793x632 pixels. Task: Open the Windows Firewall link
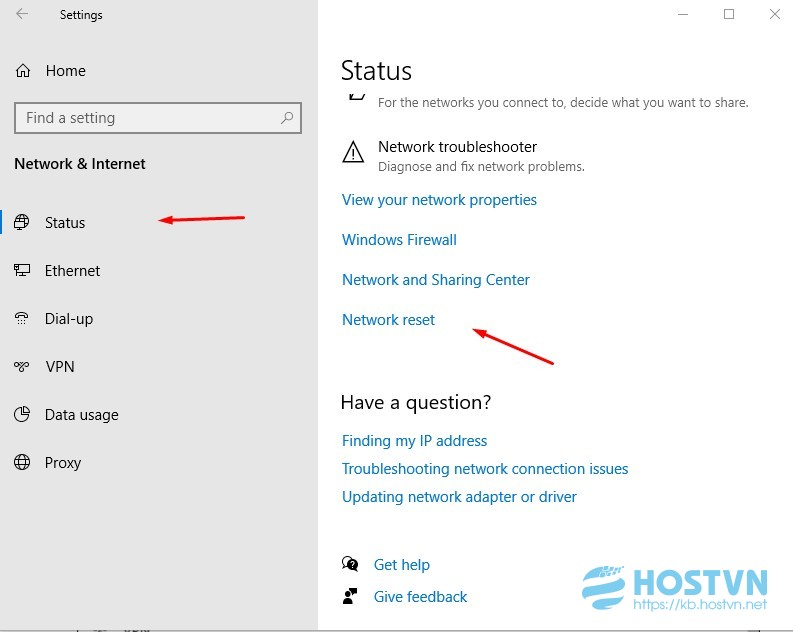click(399, 240)
